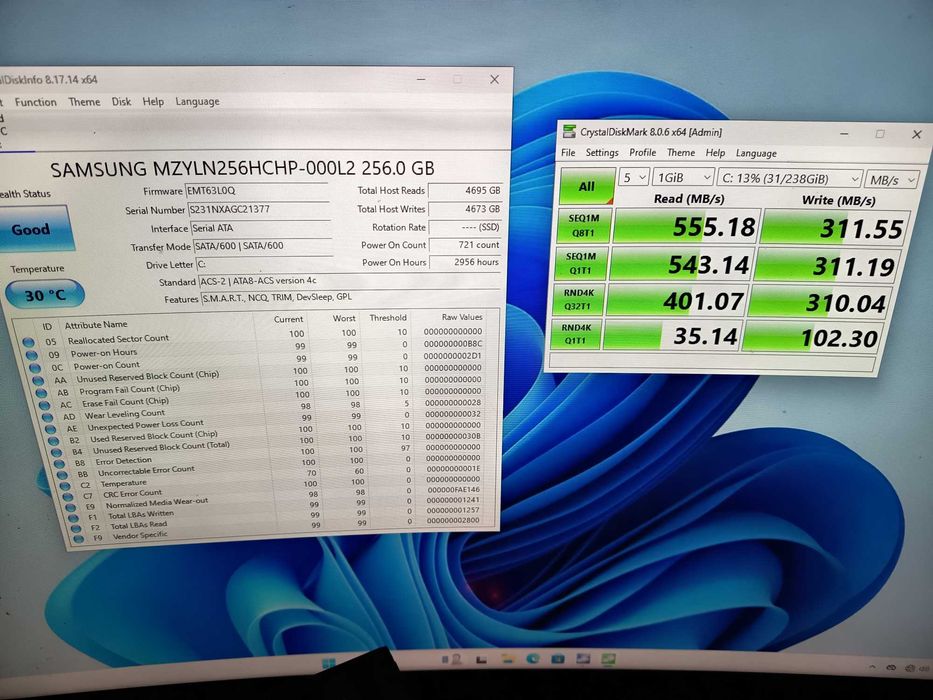Image resolution: width=933 pixels, height=700 pixels.
Task: Open Microsoft Edge from the taskbar
Action: click(x=533, y=659)
